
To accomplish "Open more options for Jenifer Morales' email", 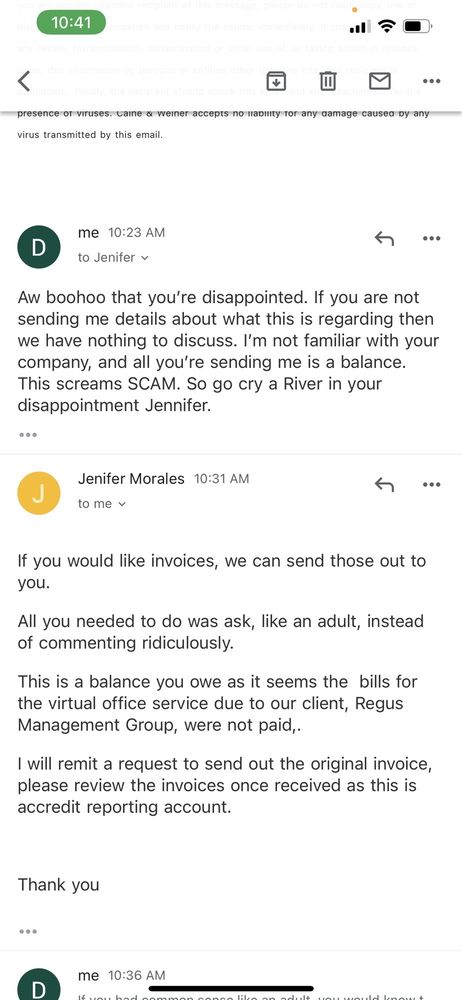I will (x=432, y=484).
